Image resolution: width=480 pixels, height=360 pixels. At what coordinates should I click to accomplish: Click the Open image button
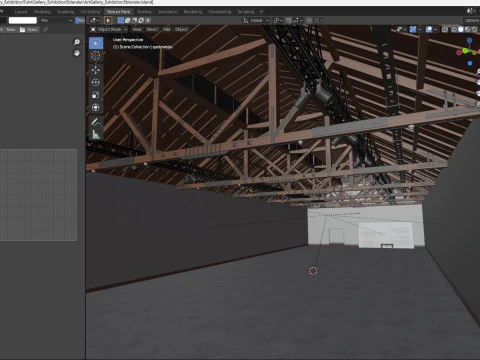pos(29,30)
